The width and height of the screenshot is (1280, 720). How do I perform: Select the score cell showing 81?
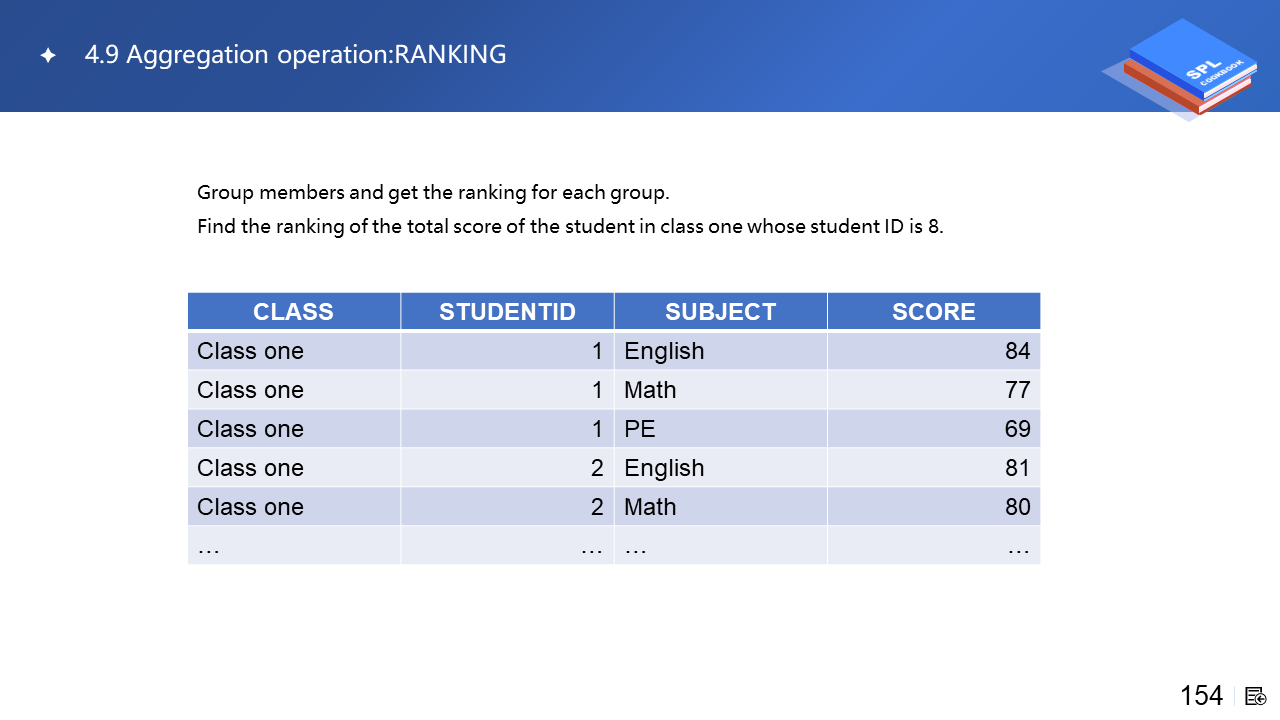pos(1017,468)
